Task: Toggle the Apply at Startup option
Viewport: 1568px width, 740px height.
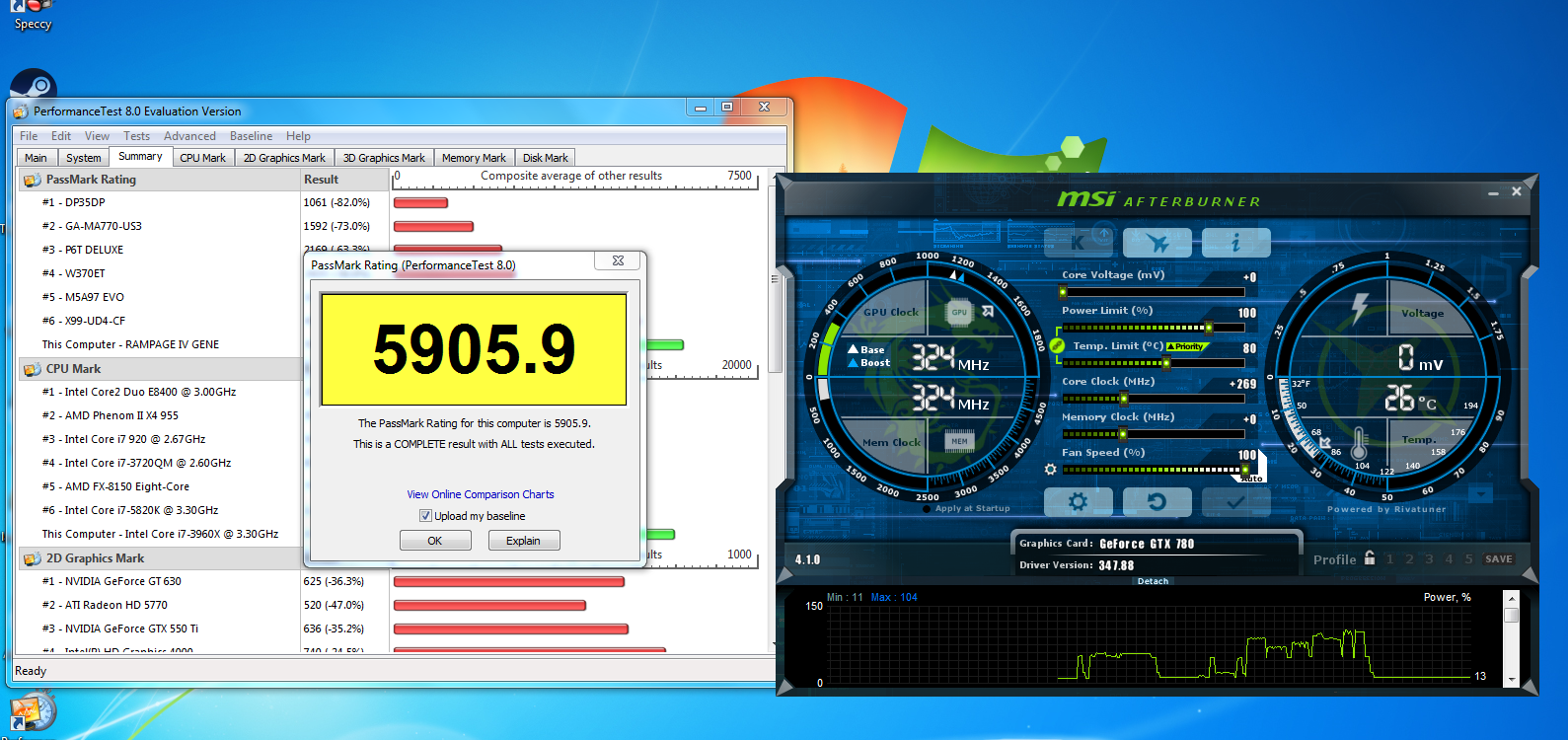Action: pyautogui.click(x=927, y=509)
